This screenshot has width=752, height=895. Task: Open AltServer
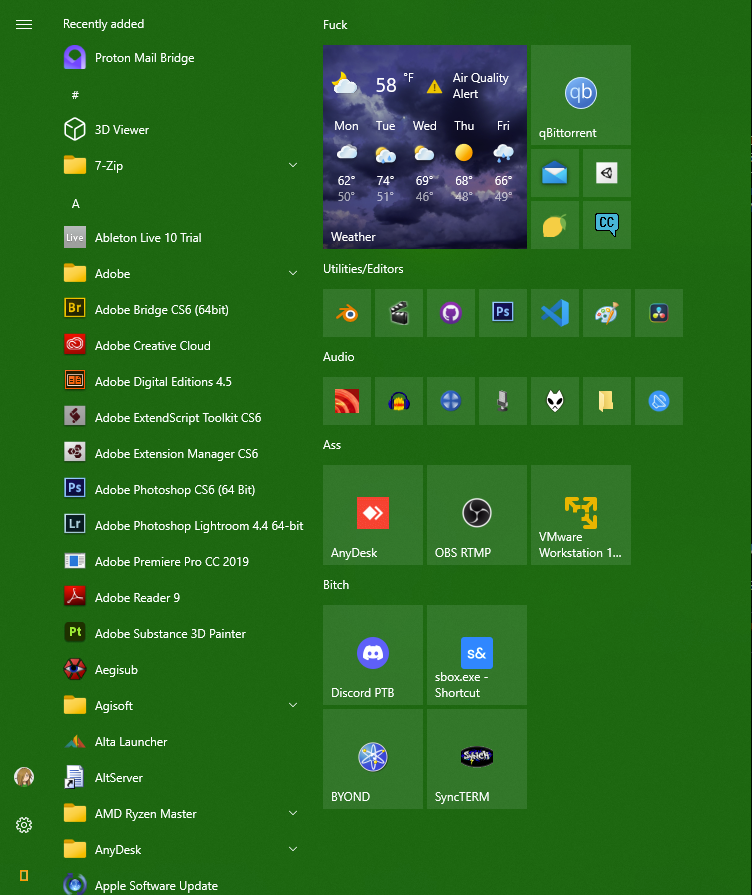click(x=183, y=777)
